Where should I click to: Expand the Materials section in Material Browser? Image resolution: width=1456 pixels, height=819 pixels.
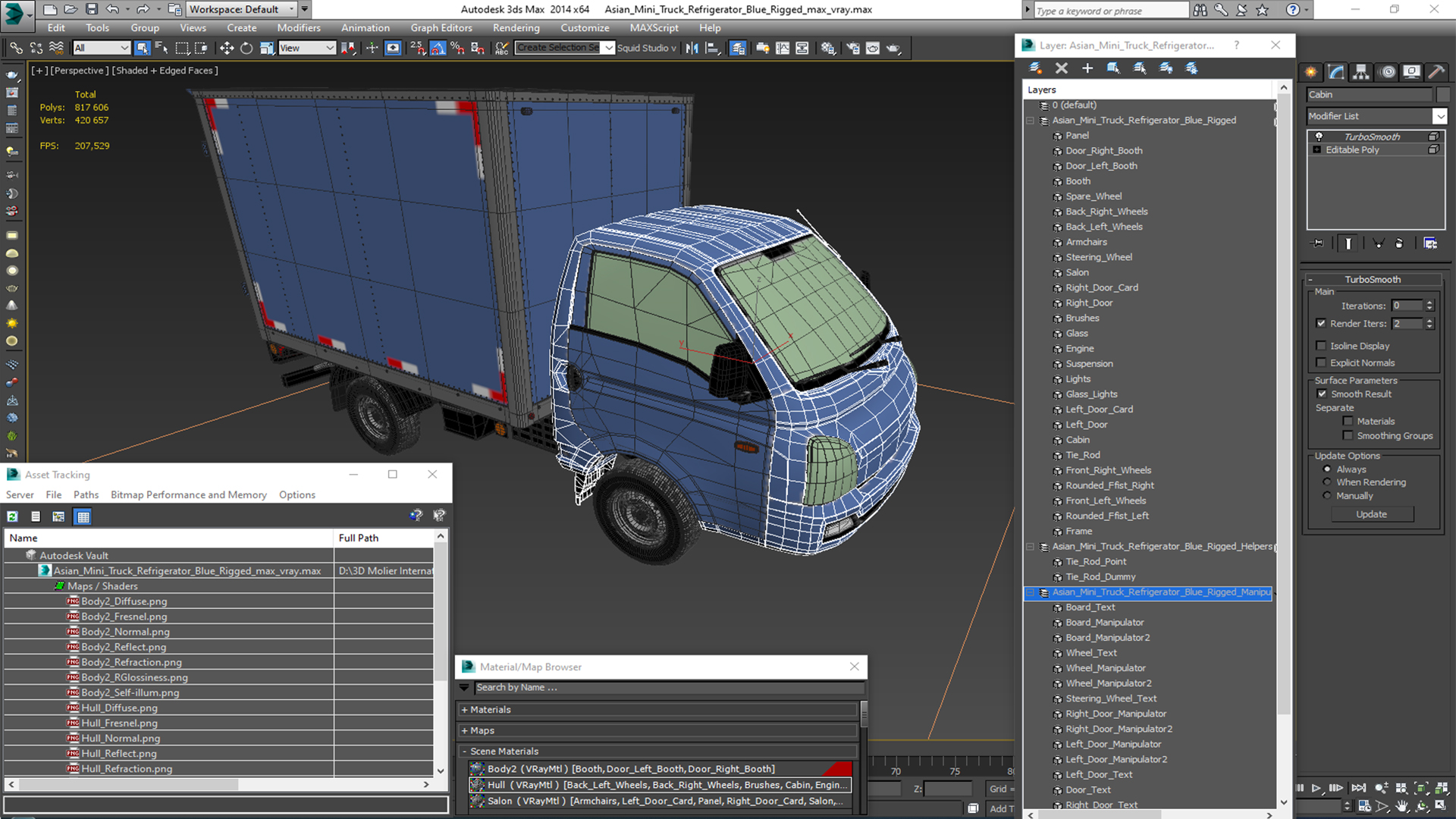point(465,710)
